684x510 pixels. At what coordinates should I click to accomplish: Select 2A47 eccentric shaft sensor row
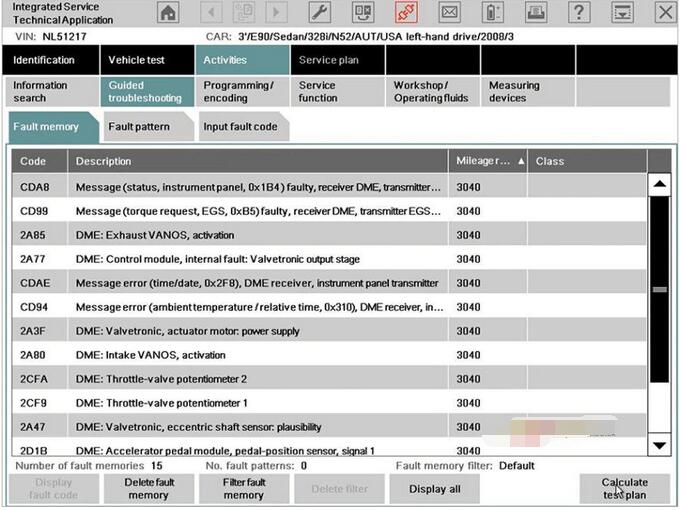[329, 427]
